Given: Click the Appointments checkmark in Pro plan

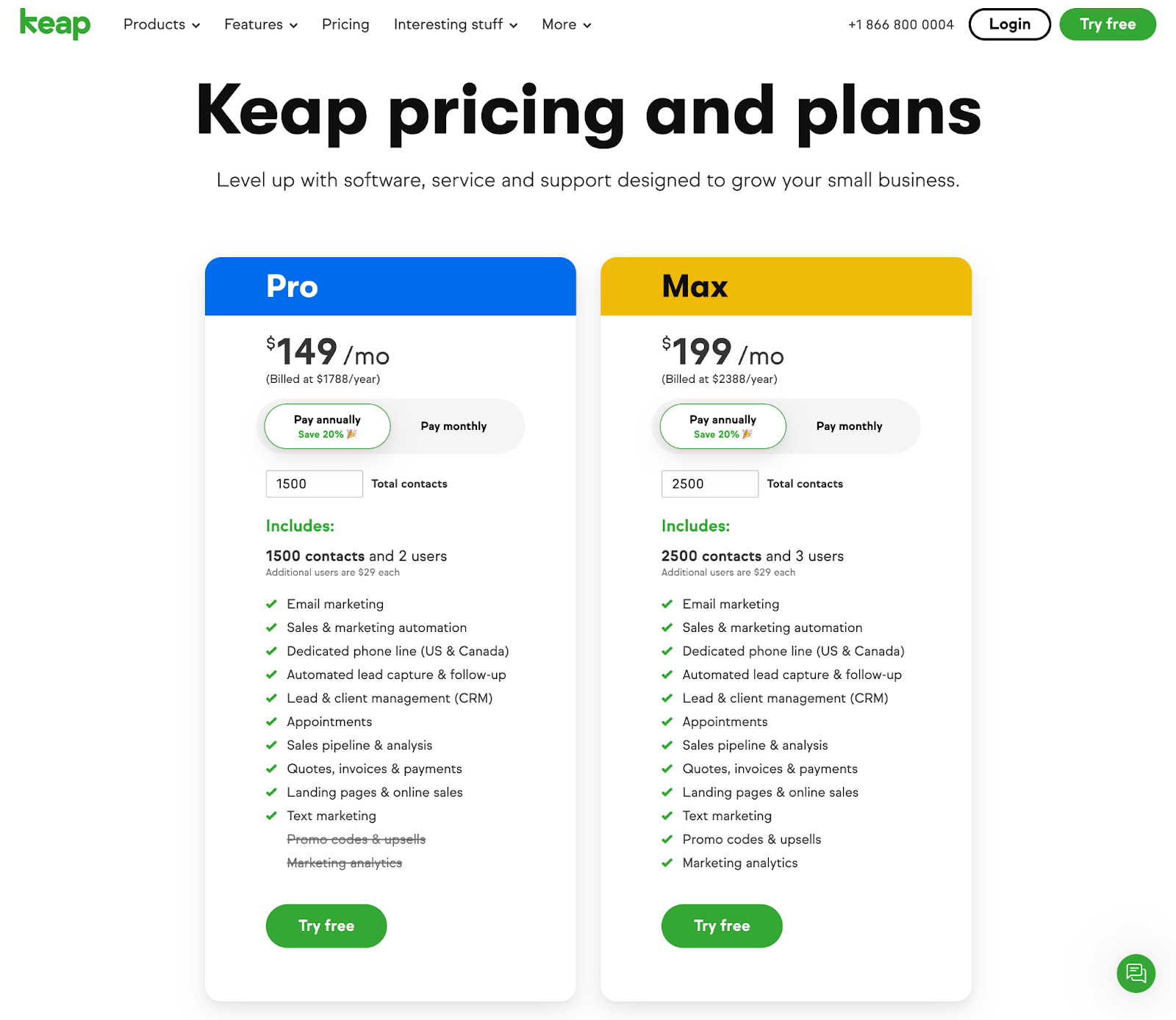Looking at the screenshot, I should [x=271, y=722].
